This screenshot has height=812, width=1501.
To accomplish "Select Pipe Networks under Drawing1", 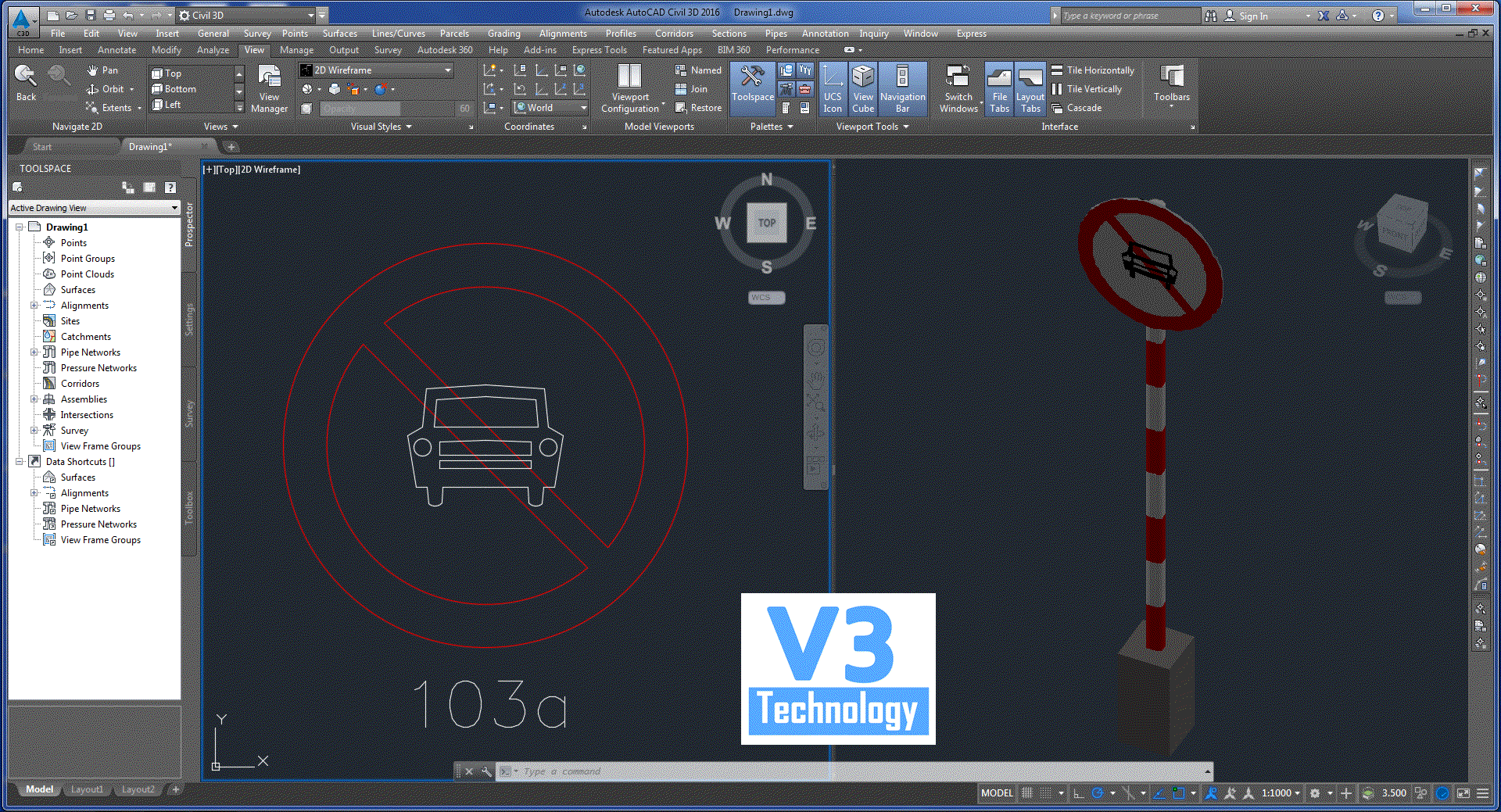I will click(90, 352).
